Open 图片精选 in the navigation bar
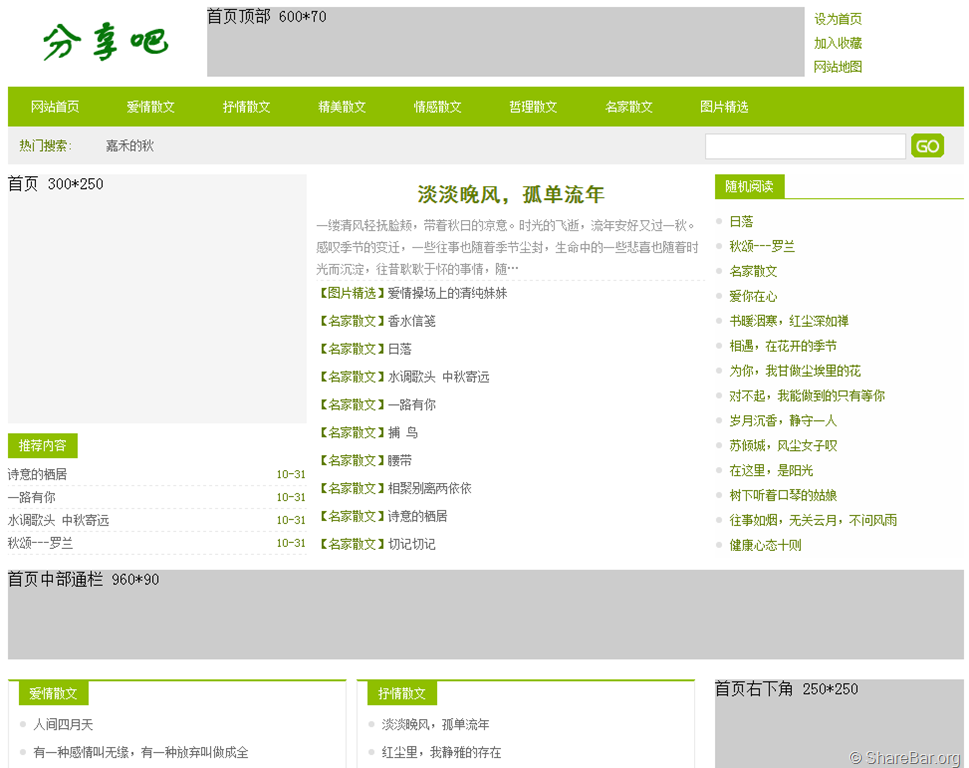This screenshot has width=969, height=768. pyautogui.click(x=724, y=107)
